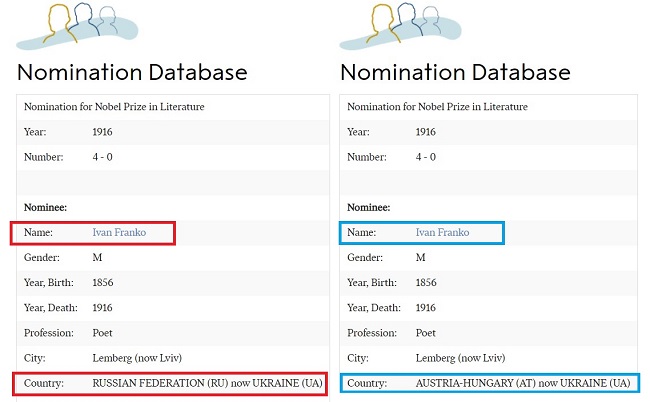The height and width of the screenshot is (402, 650).
Task: Click the Year, Death 1916 value on right
Action: pyautogui.click(x=426, y=308)
